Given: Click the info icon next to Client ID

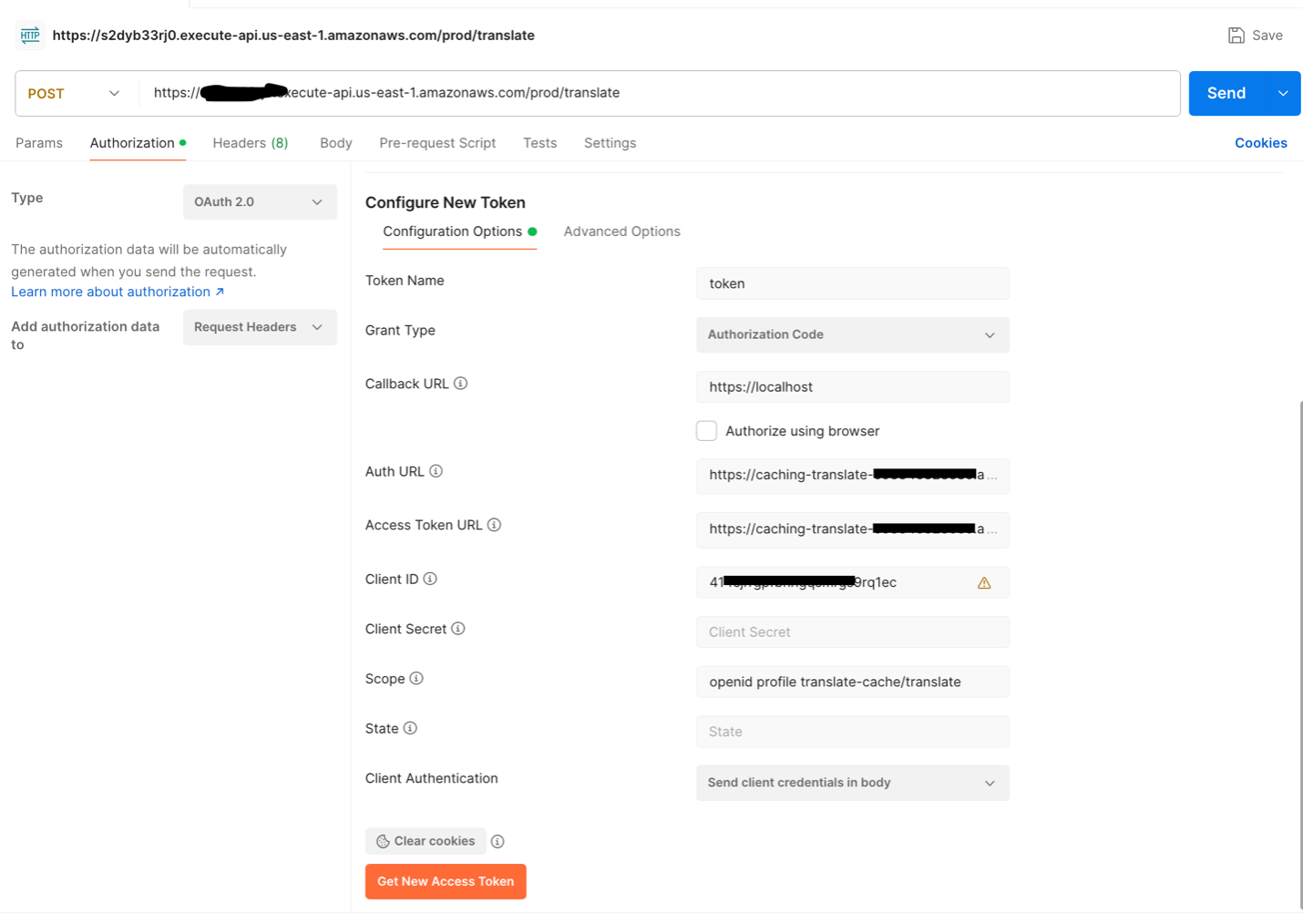Looking at the screenshot, I should (x=430, y=579).
